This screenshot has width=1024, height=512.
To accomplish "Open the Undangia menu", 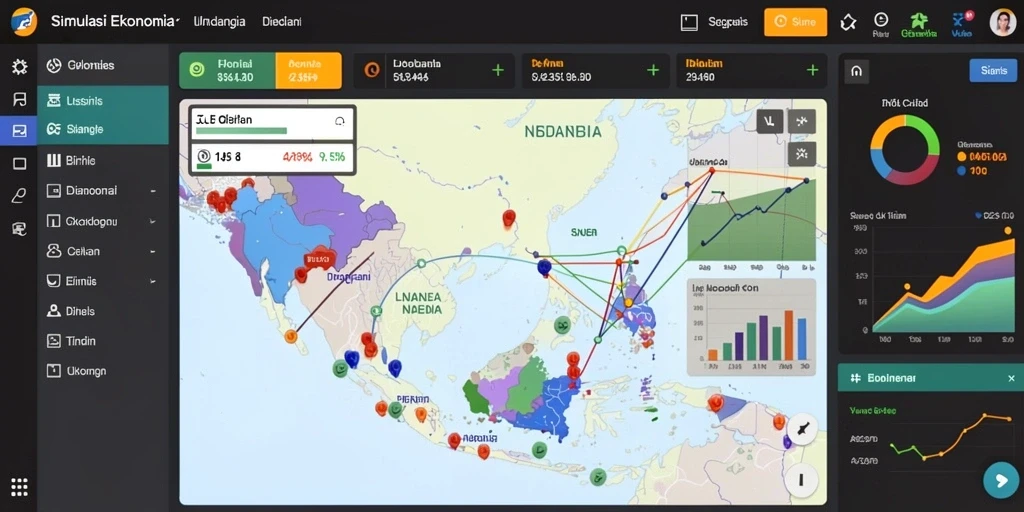I will 219,22.
